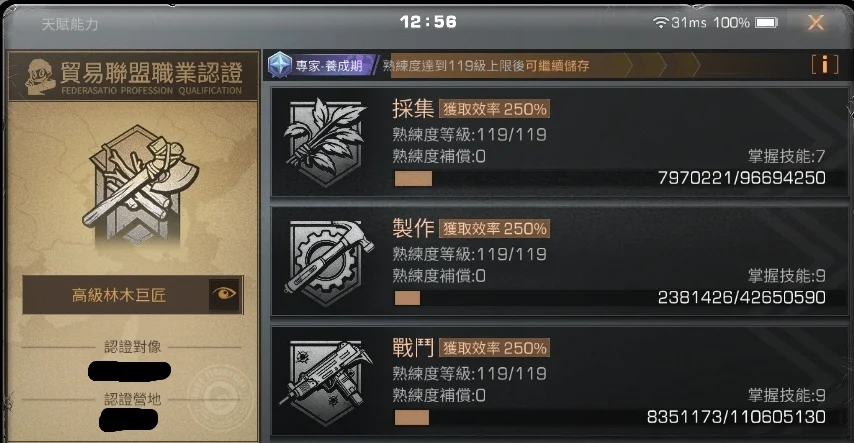Close the panel with the orange X
Screen dimensions: 854x443
(x=815, y=22)
